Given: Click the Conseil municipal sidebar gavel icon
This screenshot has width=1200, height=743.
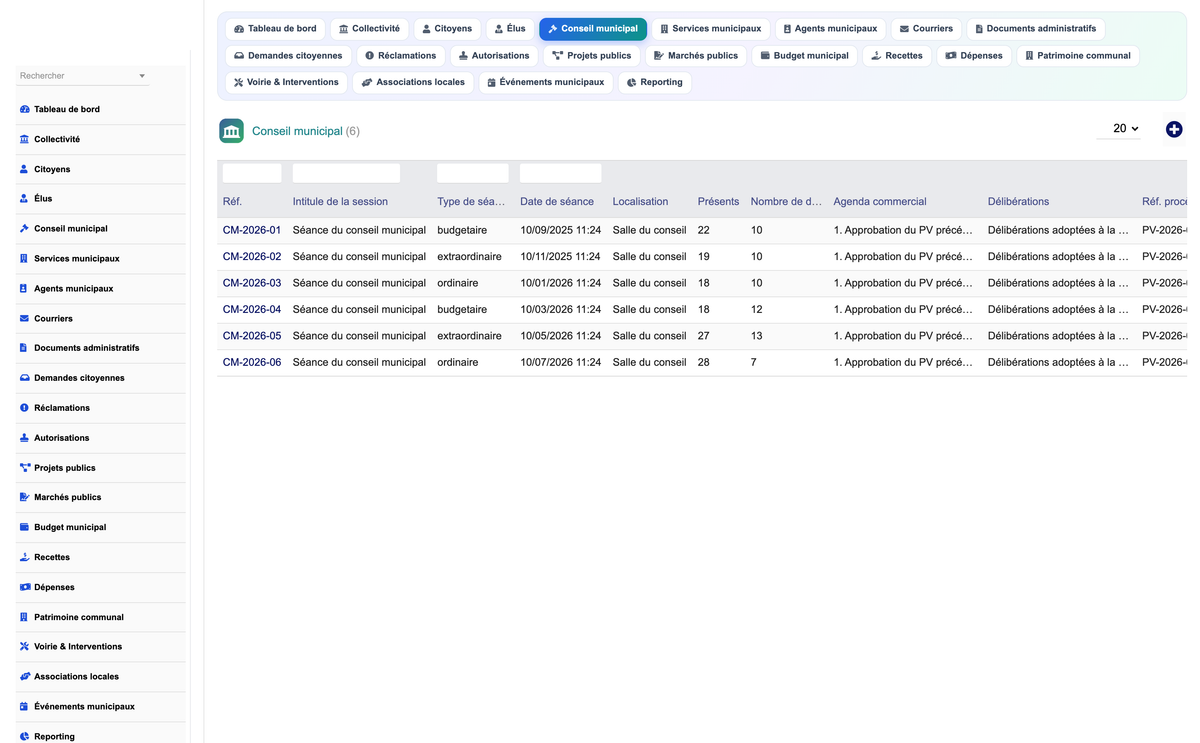Looking at the screenshot, I should (x=24, y=229).
